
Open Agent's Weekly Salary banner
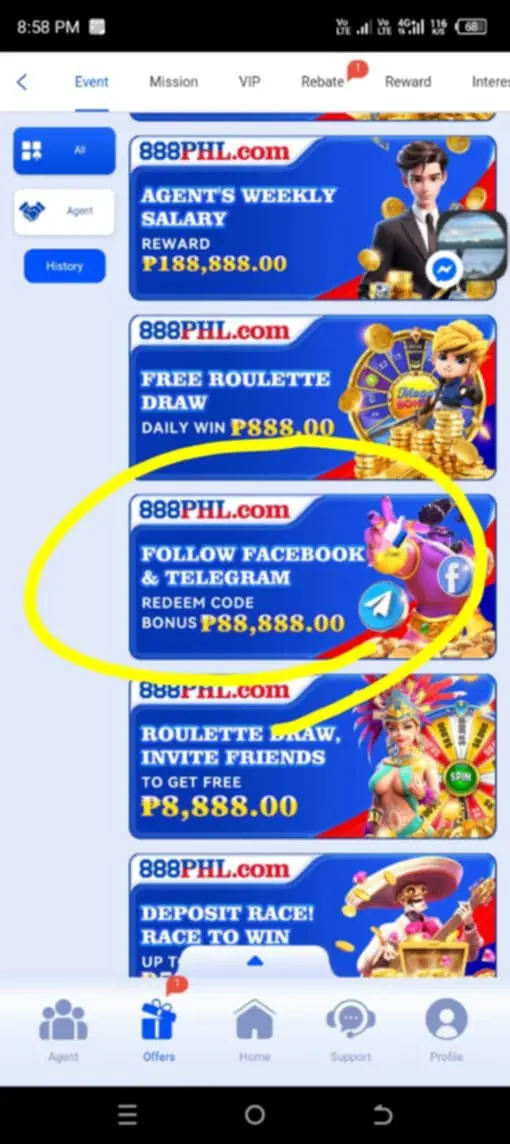click(312, 217)
